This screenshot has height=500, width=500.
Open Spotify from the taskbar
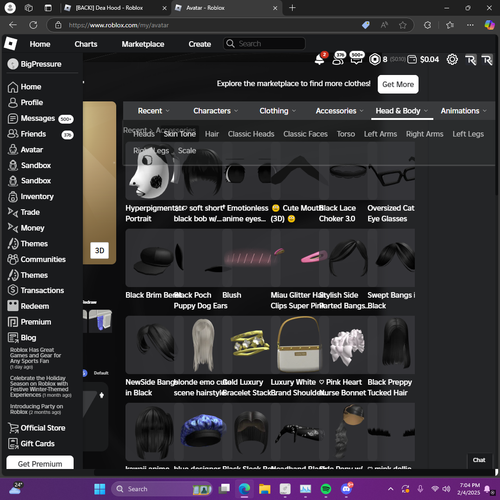click(326, 489)
